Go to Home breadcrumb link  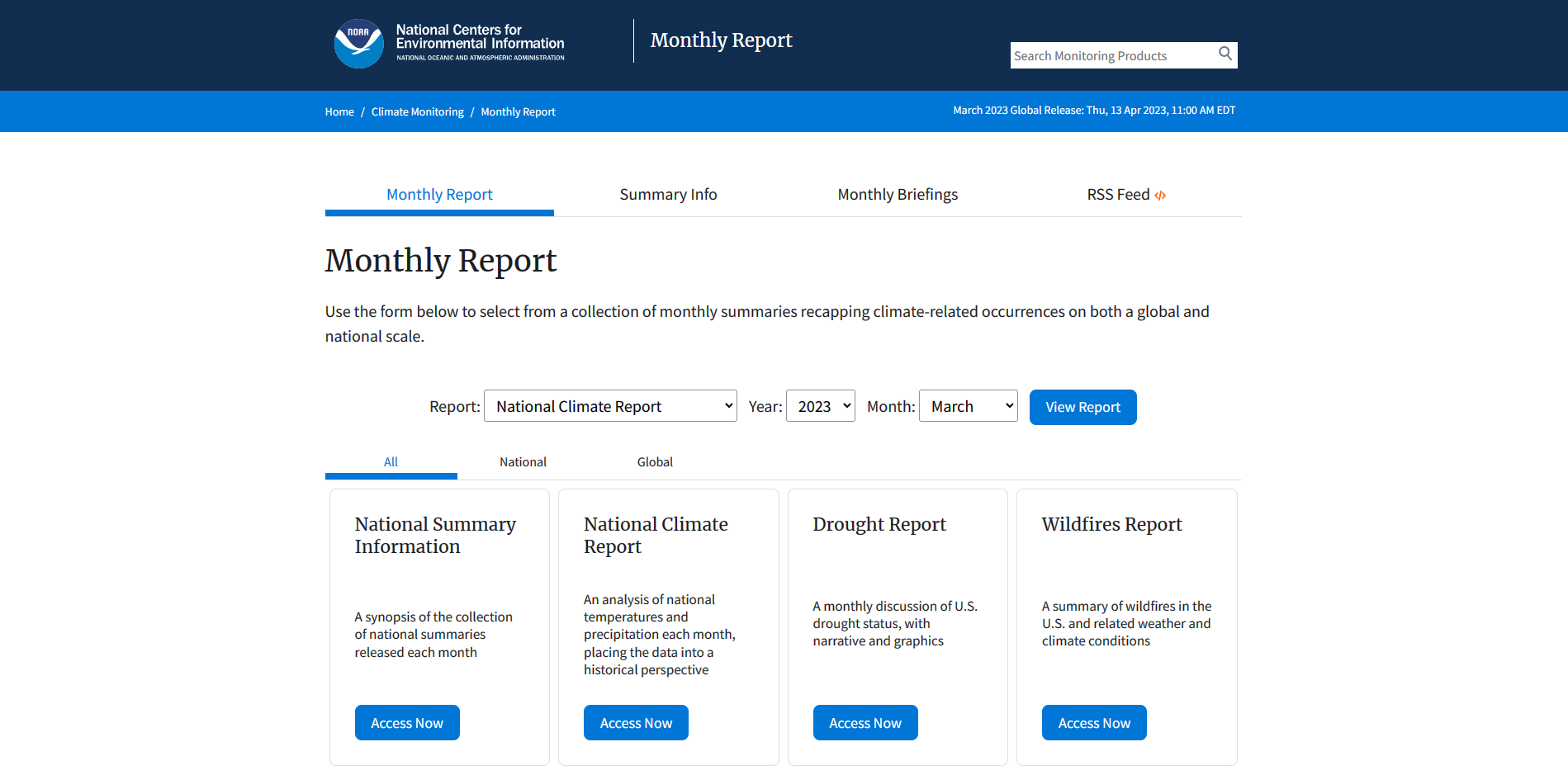339,112
